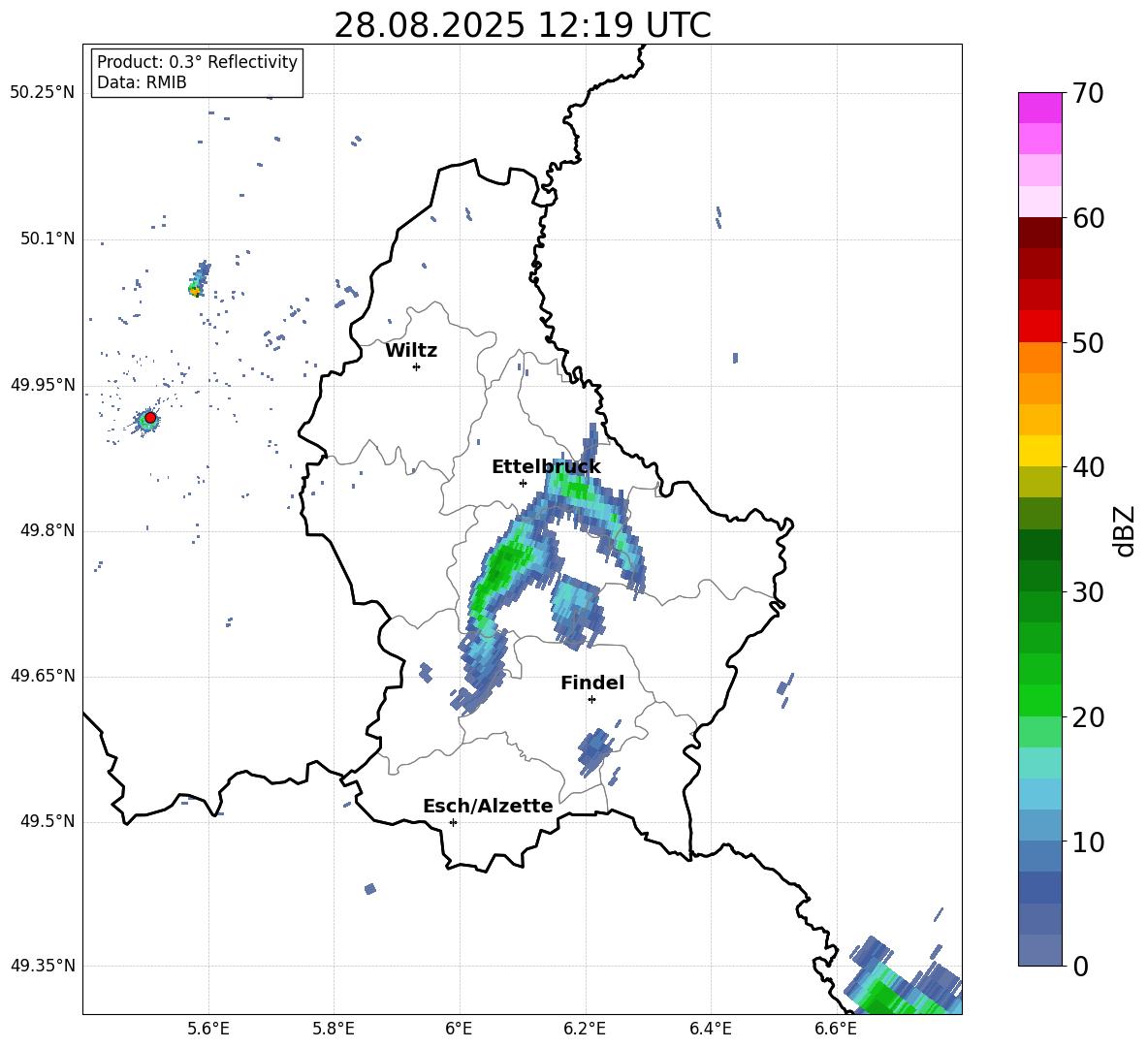
Task: Click the Findel city label
Action: pos(592,683)
